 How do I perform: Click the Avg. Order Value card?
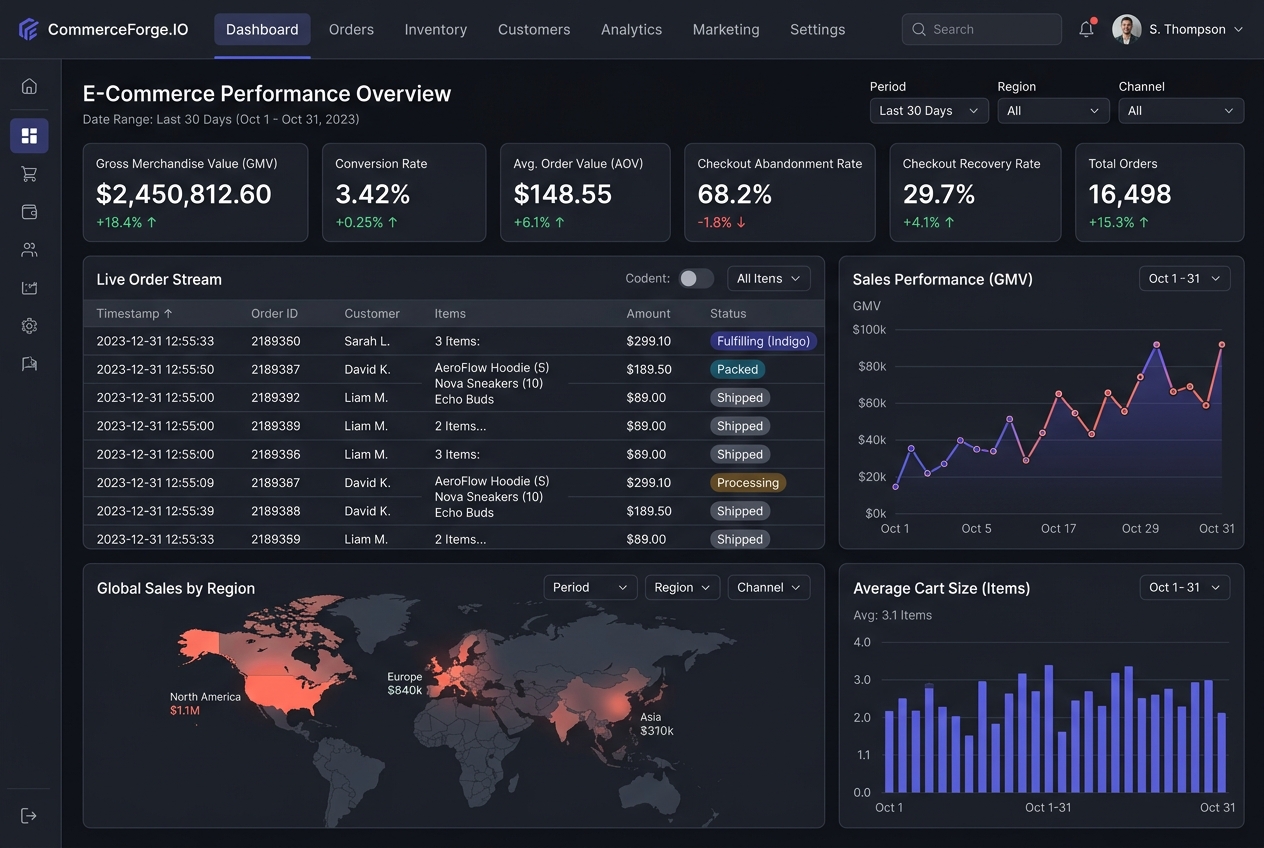[x=585, y=192]
